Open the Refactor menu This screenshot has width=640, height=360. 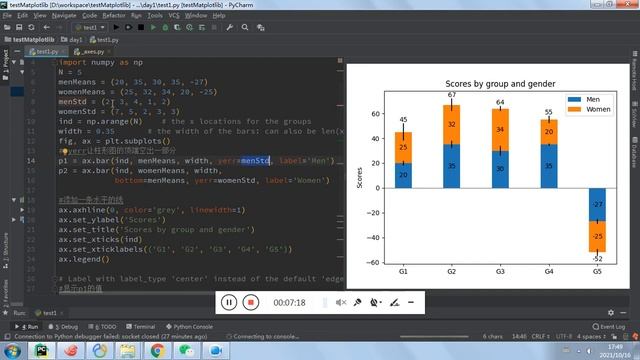point(113,16)
